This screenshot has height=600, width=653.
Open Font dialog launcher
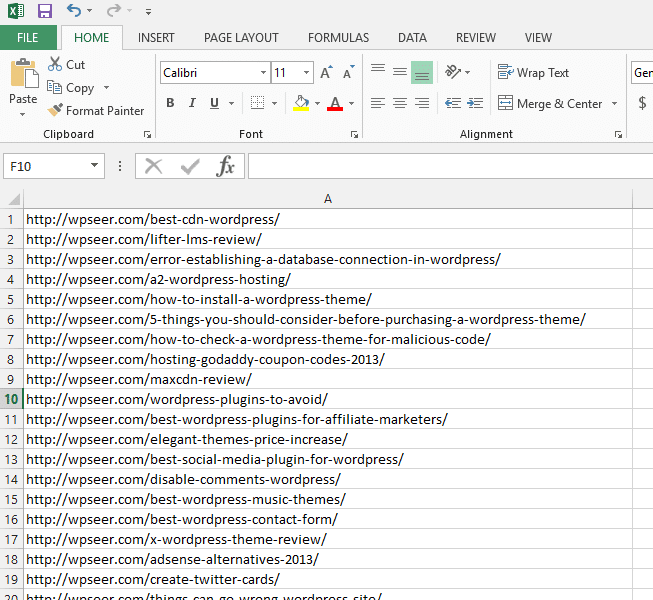[x=354, y=134]
